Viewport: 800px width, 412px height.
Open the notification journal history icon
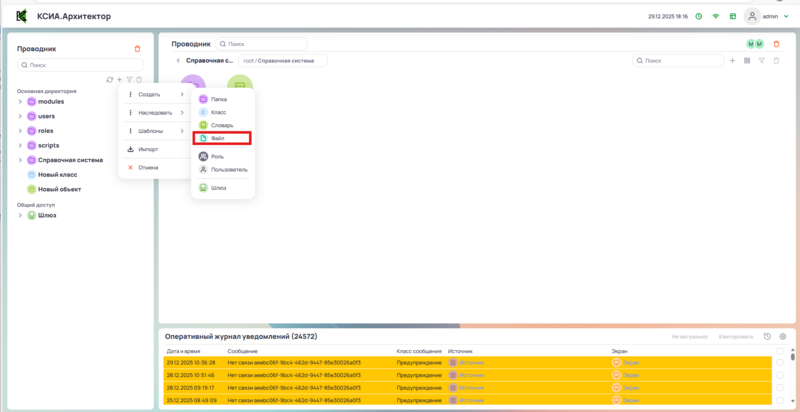tap(767, 337)
